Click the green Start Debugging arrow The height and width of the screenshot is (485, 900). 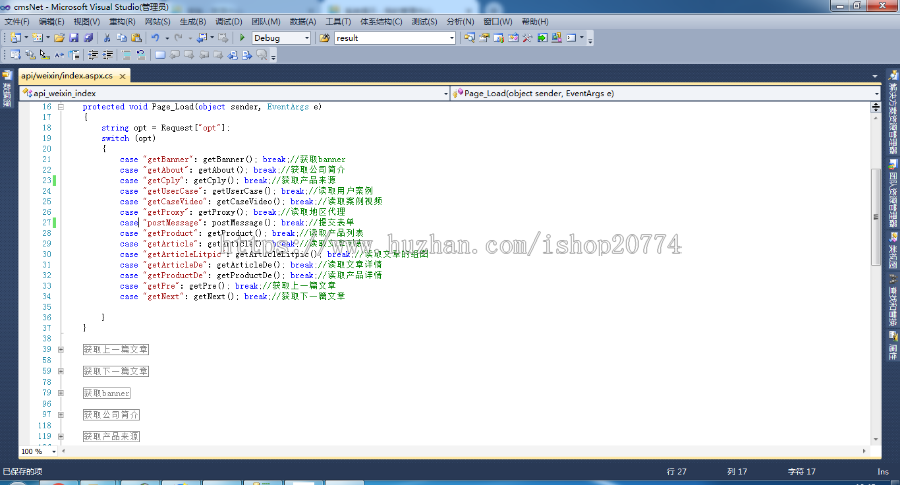click(x=240, y=38)
